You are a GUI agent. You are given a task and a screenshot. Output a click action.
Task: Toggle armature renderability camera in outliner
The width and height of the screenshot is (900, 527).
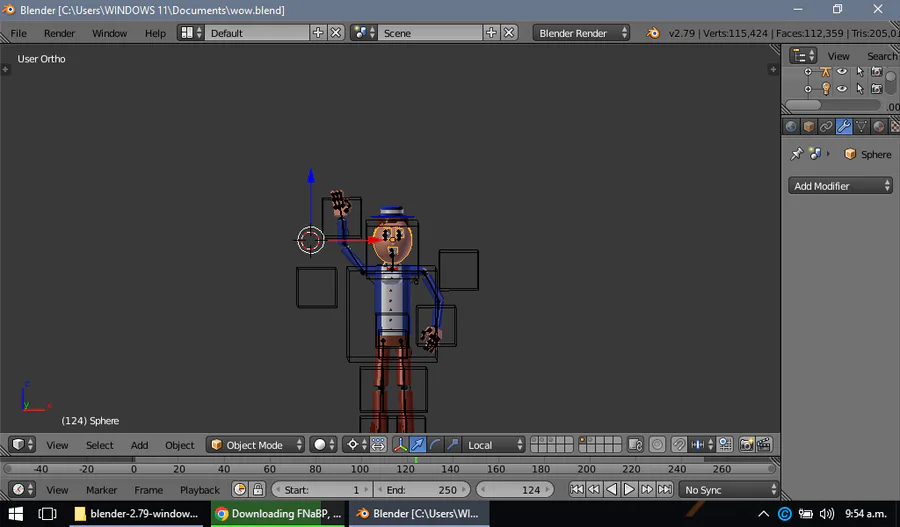(876, 72)
